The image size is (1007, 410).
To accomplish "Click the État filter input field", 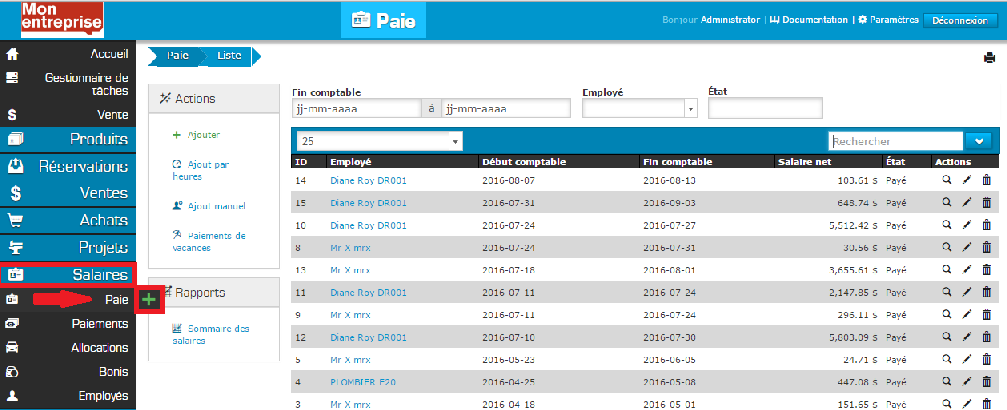I will point(764,108).
